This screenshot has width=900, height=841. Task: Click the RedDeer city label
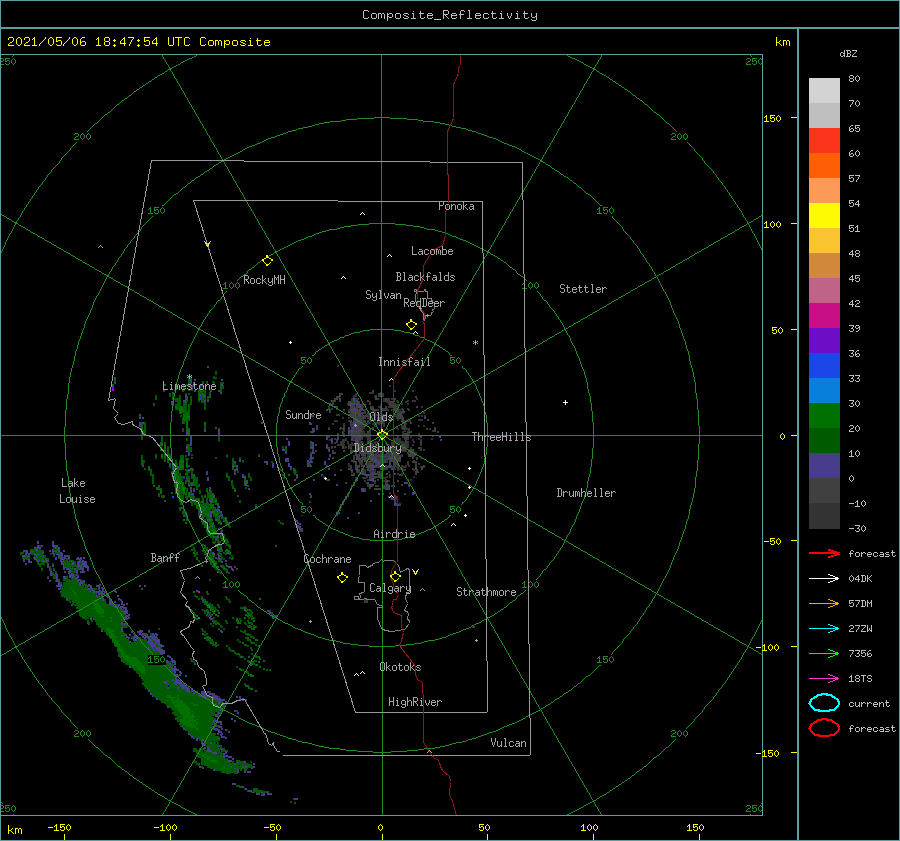click(424, 303)
